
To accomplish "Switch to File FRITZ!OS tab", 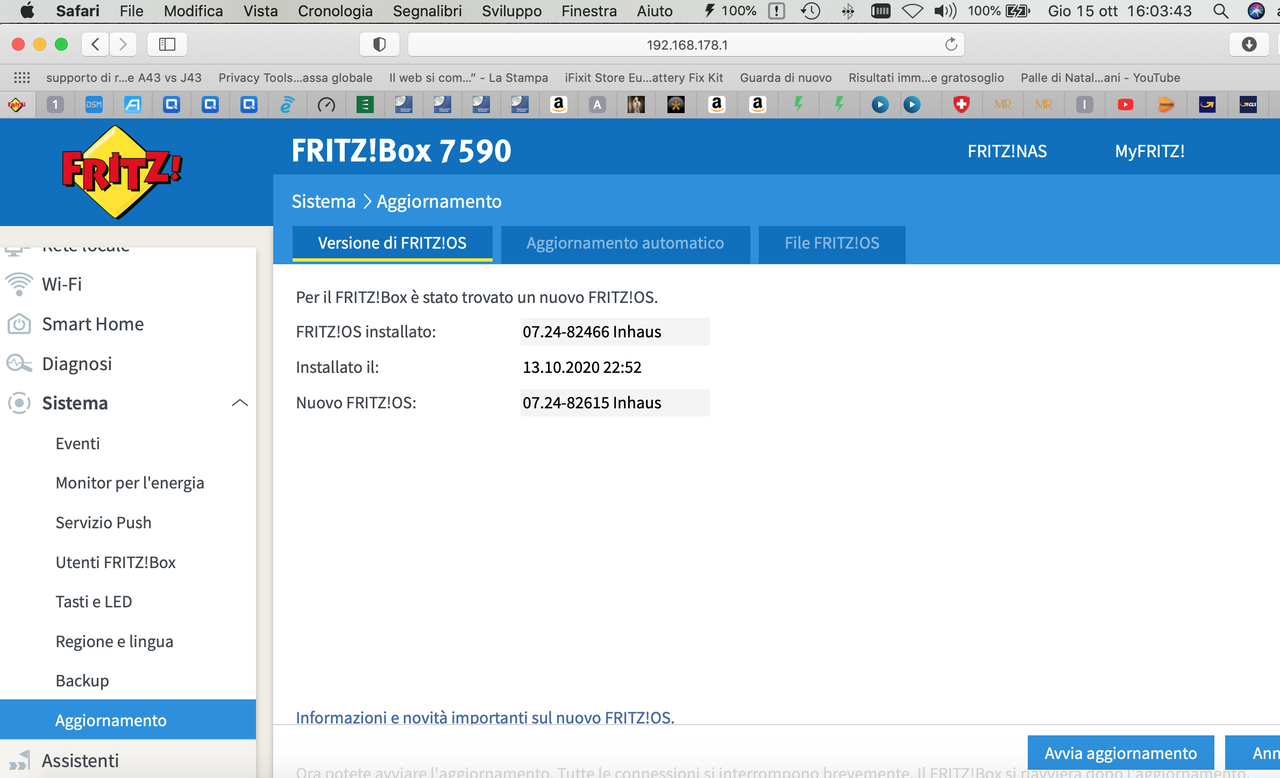I will pos(832,243).
